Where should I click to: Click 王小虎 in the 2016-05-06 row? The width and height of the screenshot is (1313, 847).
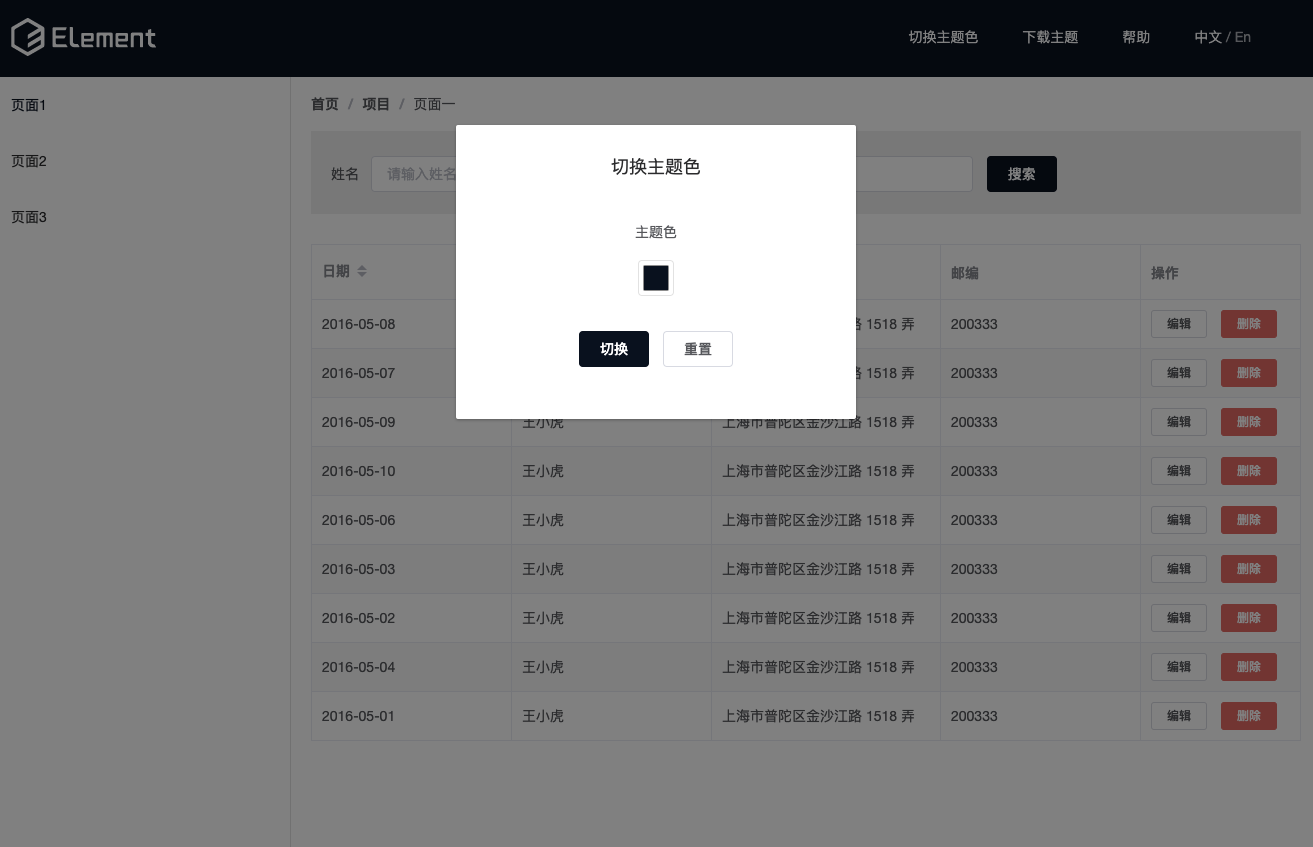pos(543,520)
